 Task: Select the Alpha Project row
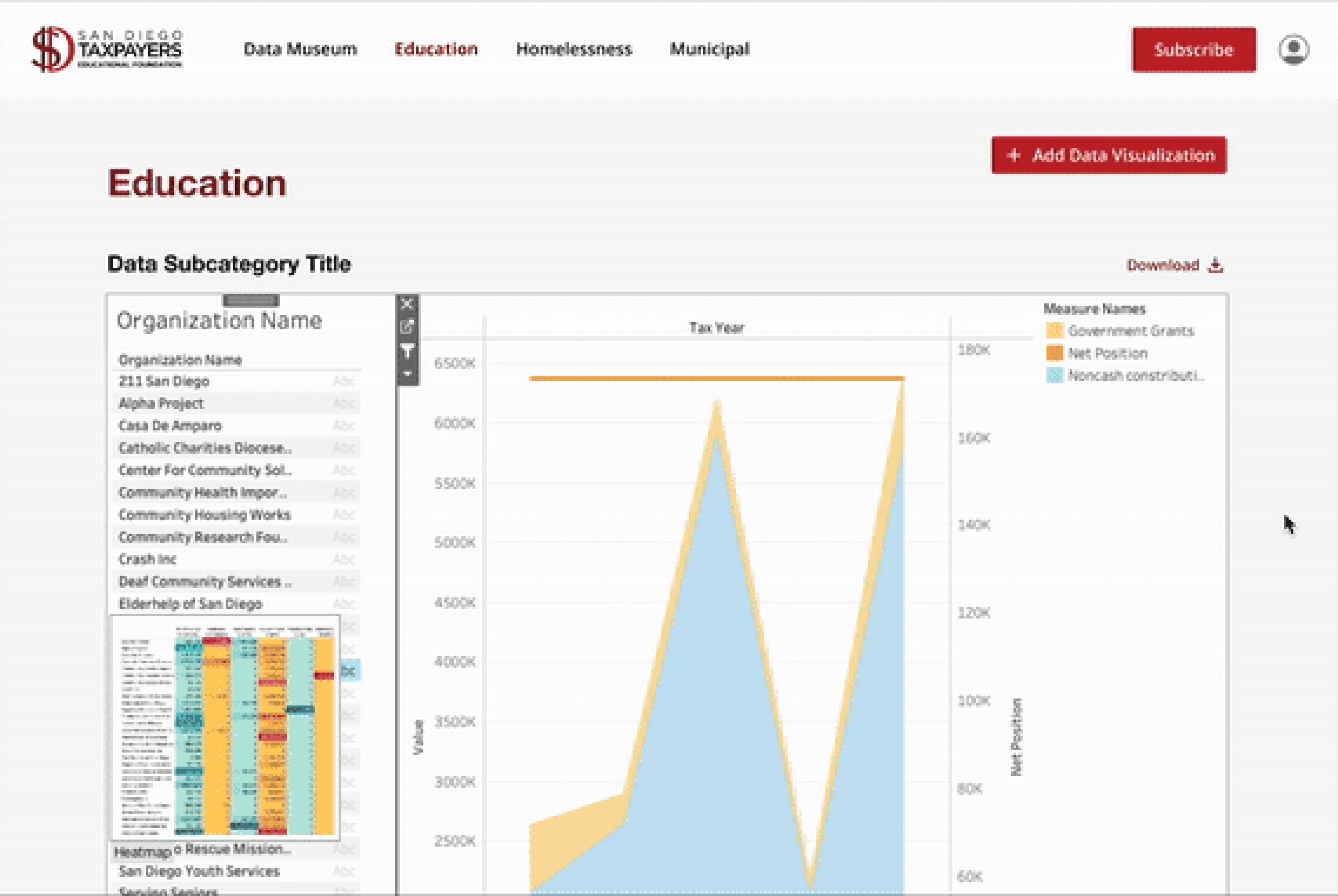[x=161, y=404]
